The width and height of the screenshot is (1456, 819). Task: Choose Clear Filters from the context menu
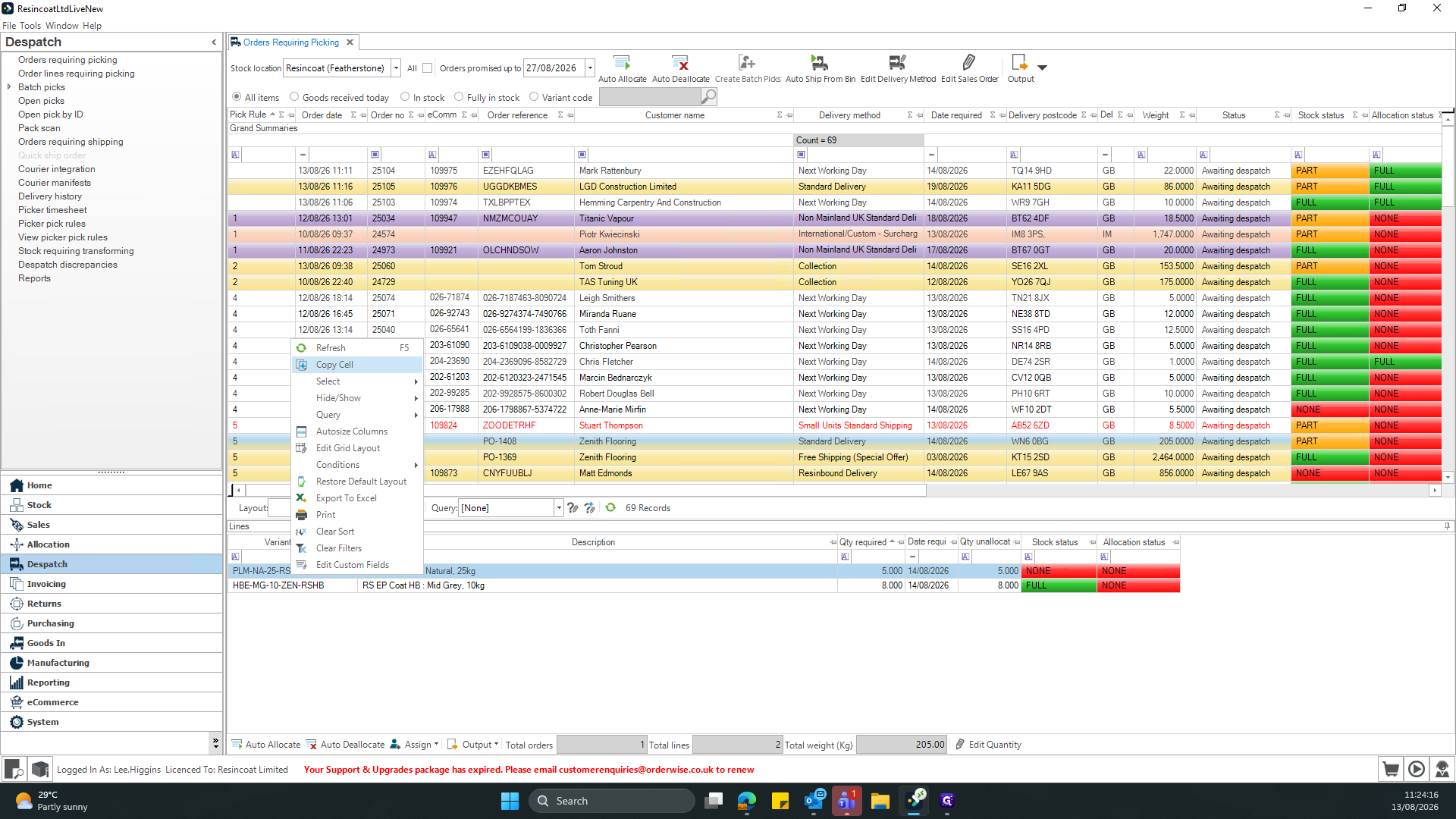[356, 548]
